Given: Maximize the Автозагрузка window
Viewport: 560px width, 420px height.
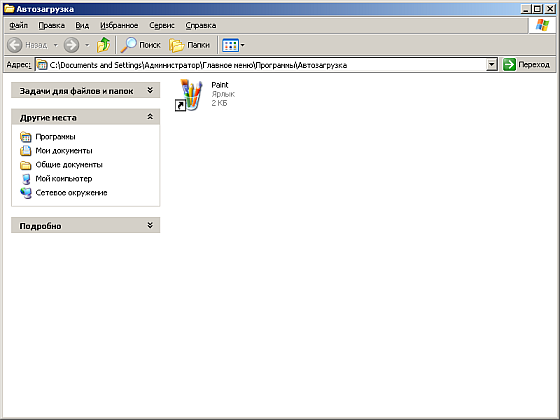Looking at the screenshot, I should (x=538, y=9).
